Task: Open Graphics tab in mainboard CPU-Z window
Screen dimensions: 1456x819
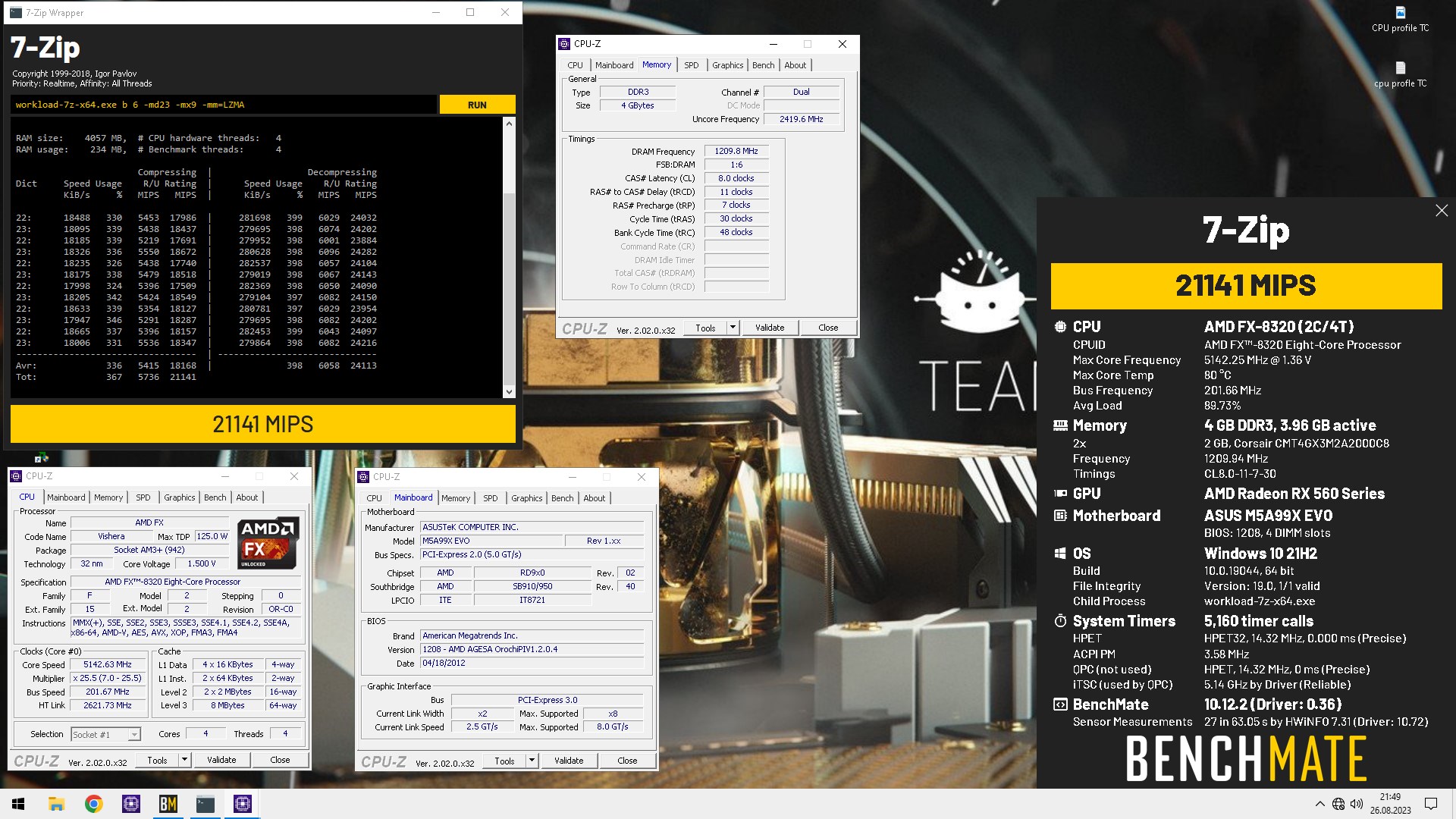Action: tap(526, 498)
